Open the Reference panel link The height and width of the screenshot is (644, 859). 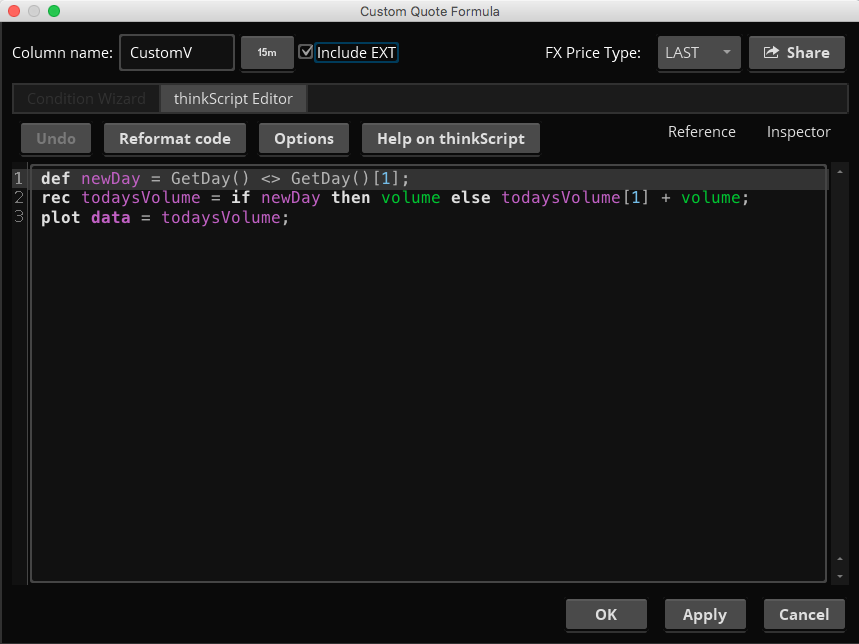702,132
